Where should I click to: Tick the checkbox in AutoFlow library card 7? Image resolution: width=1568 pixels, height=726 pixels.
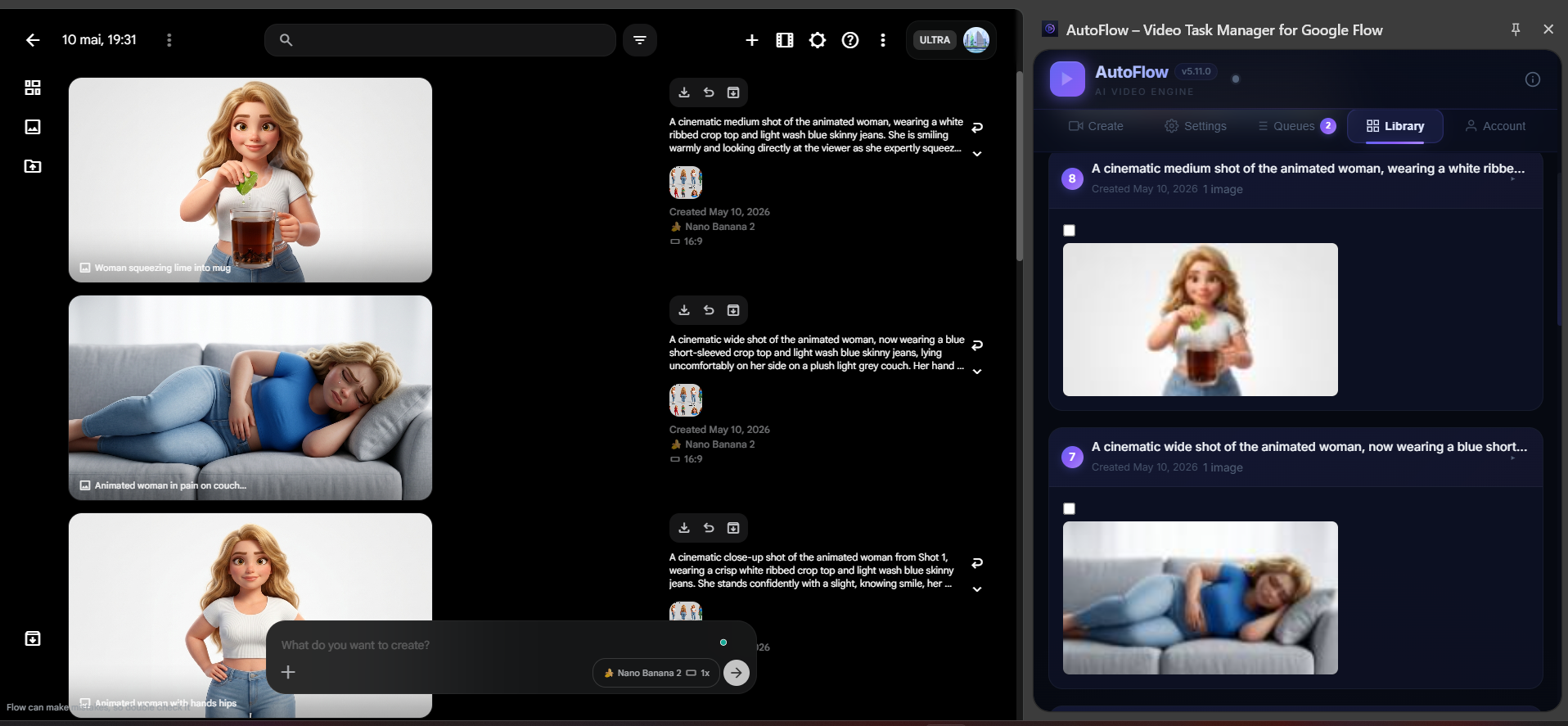point(1069,508)
